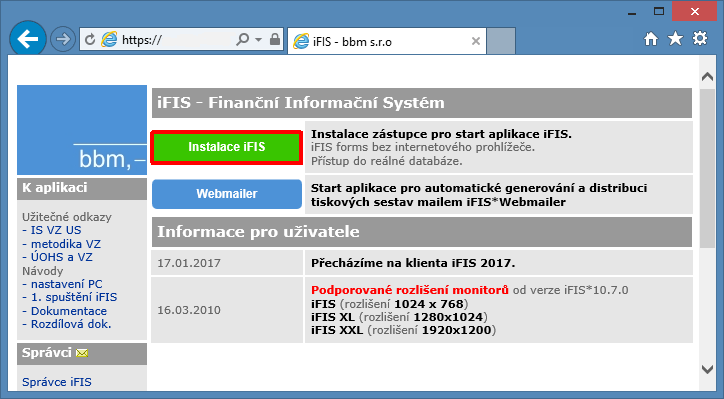Refresh the page with the reload icon

coord(90,40)
